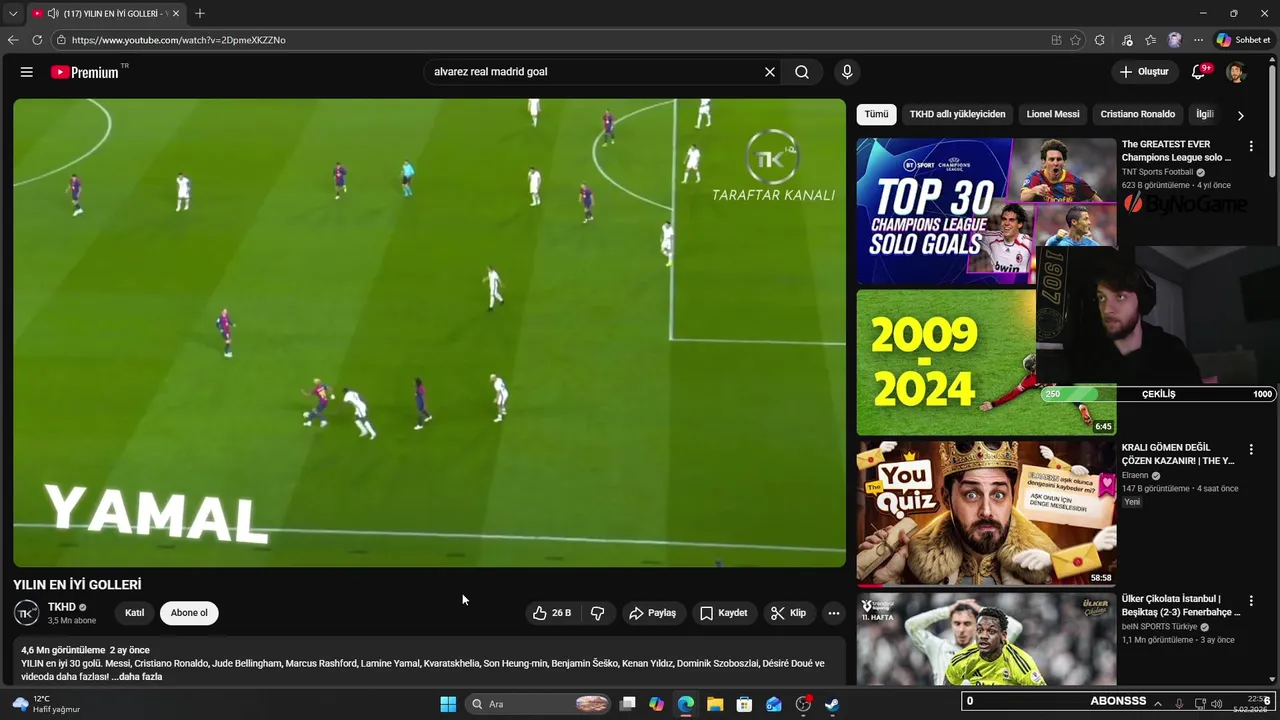
Task: Clear the search query with the X
Action: [770, 72]
